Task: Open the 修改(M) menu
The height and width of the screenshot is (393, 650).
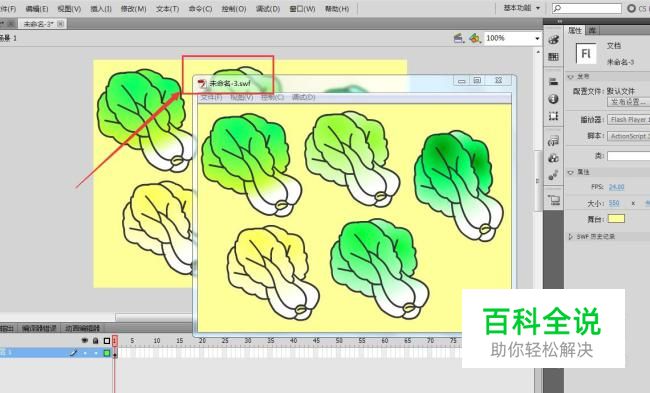Action: 133,9
